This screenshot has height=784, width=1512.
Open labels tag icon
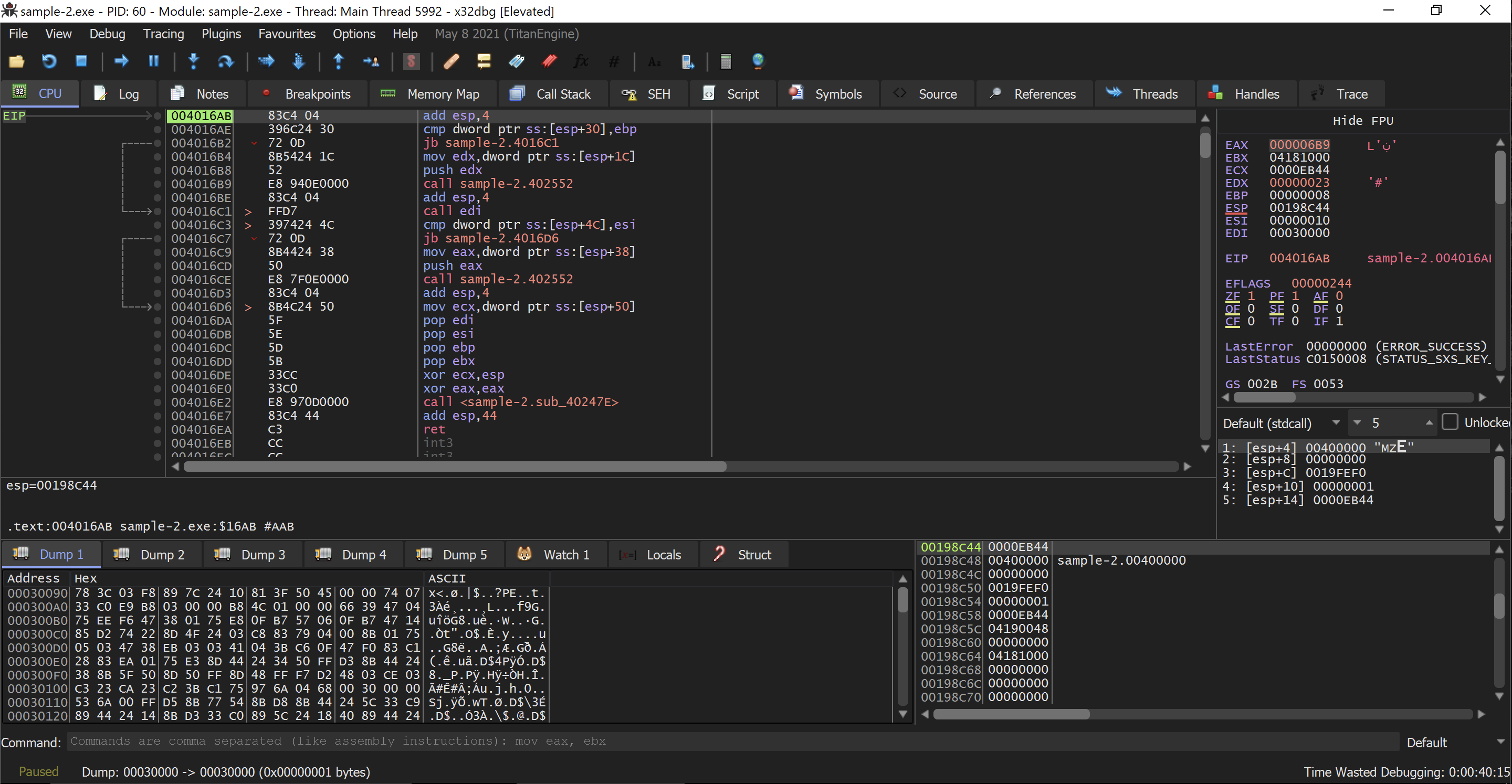point(517,61)
